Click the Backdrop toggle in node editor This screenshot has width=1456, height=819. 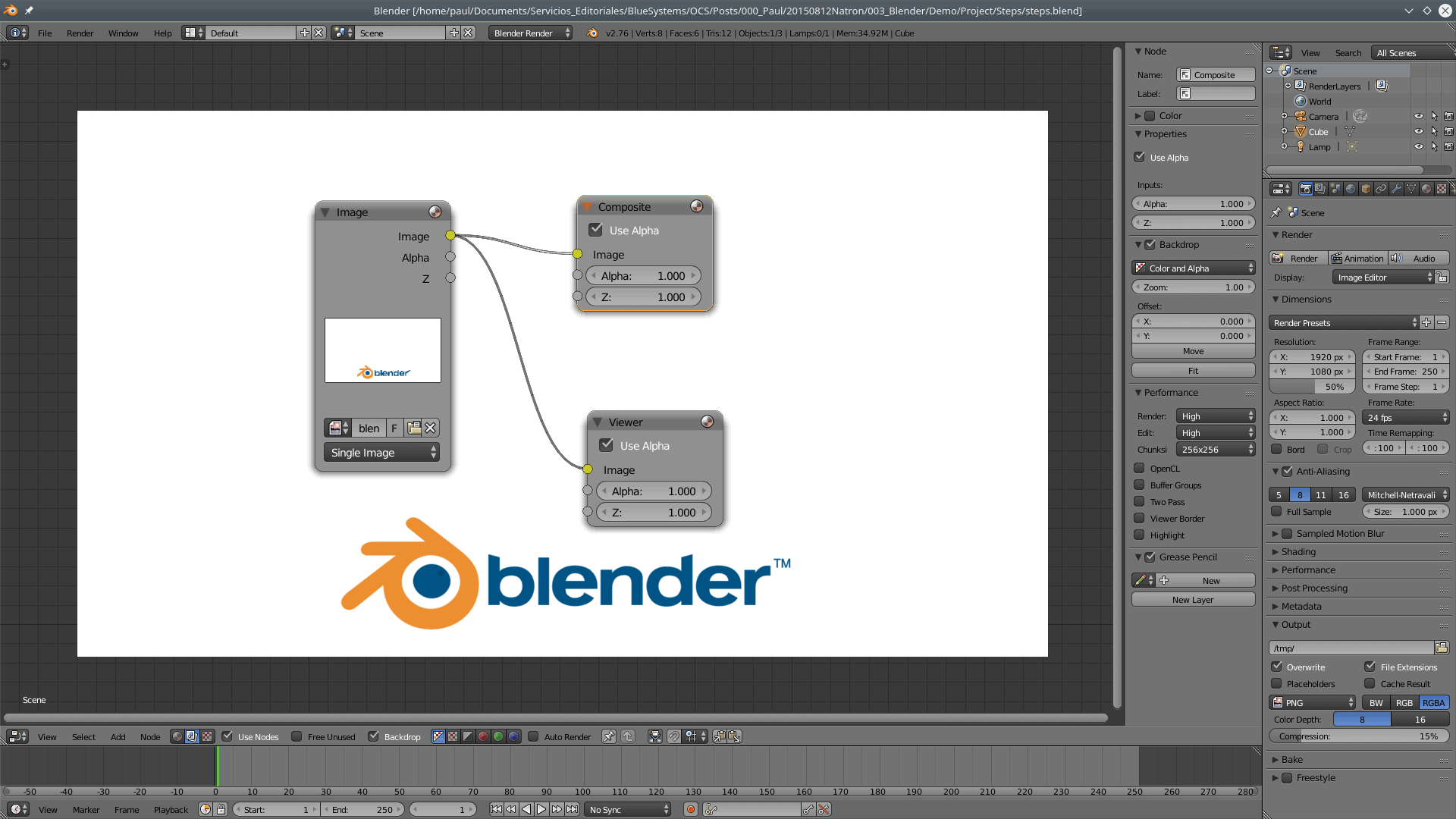point(374,736)
